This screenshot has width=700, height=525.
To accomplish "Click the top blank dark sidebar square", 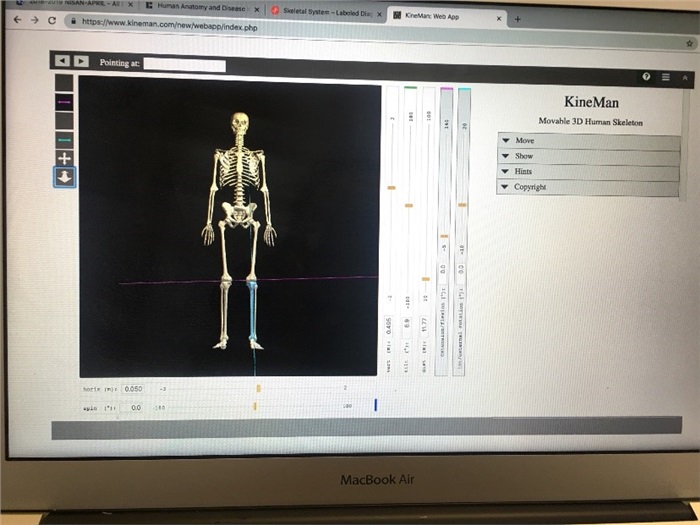I will click(x=64, y=83).
